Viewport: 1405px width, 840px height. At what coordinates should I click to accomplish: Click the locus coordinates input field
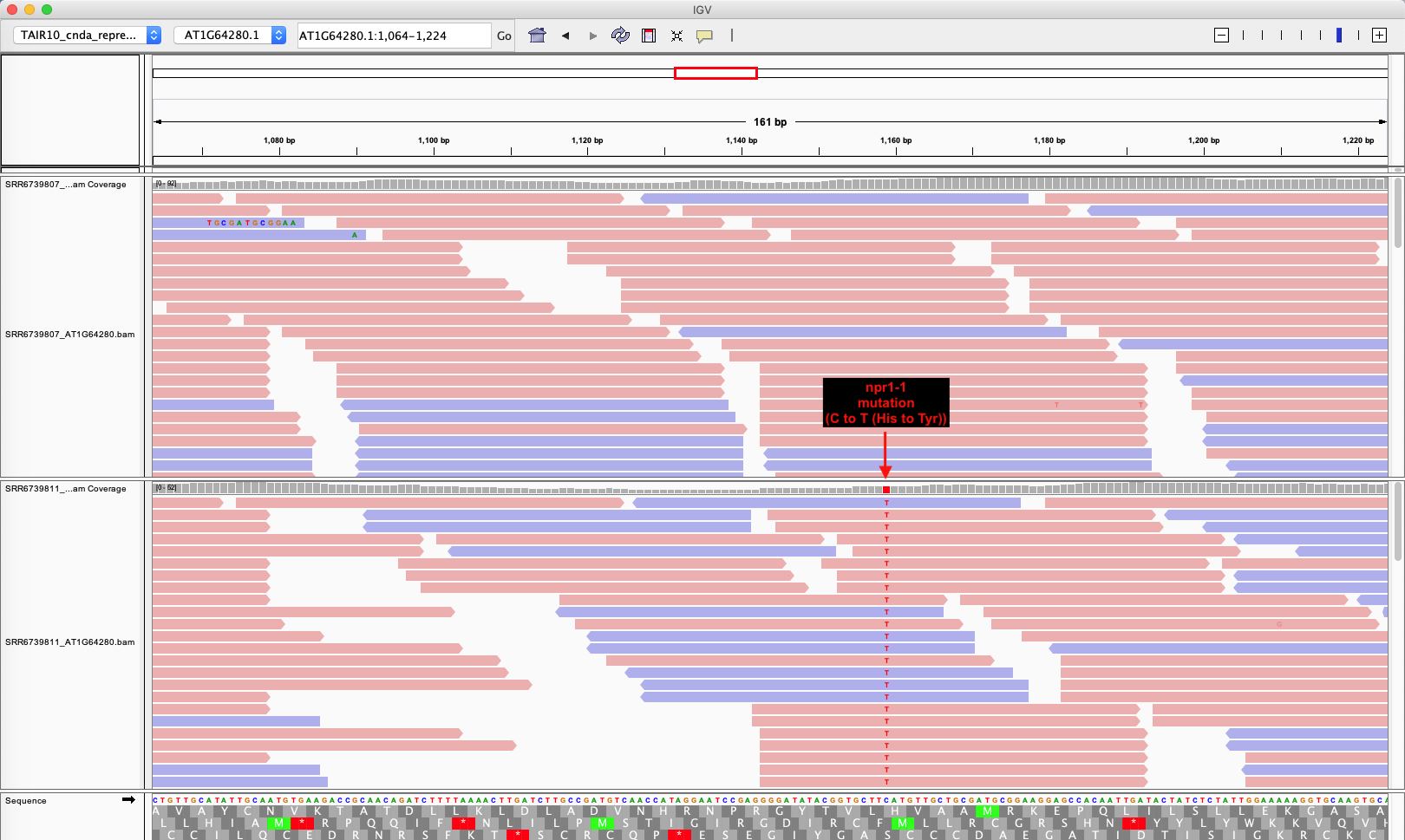click(394, 36)
